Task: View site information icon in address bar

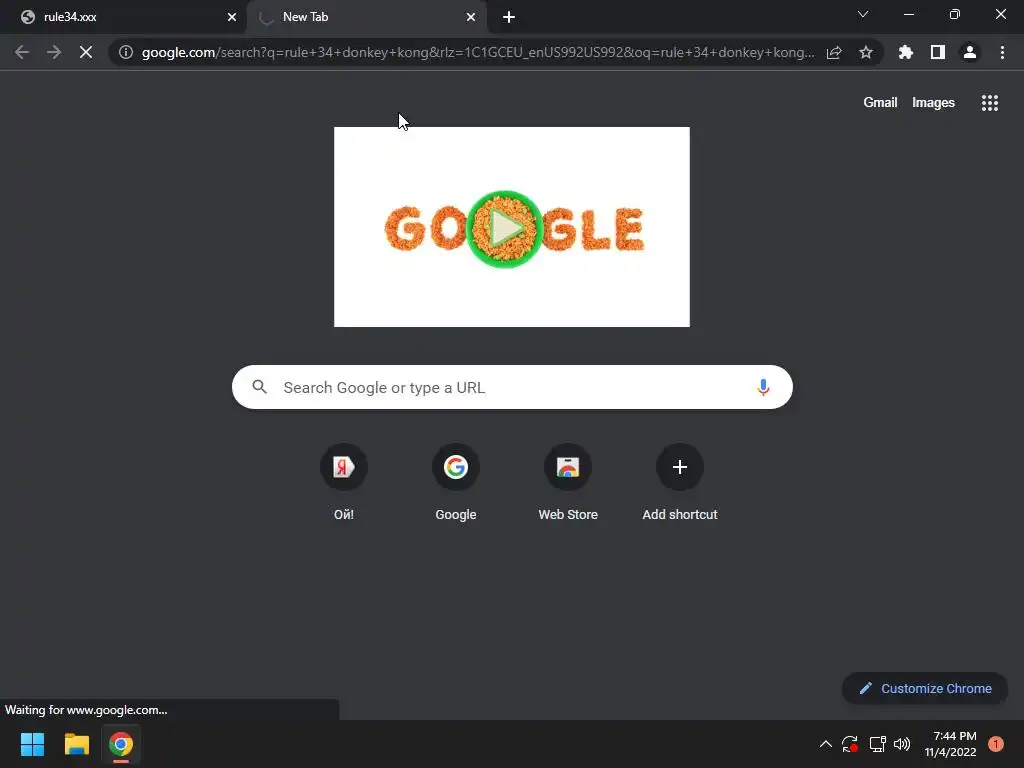Action: pyautogui.click(x=126, y=52)
